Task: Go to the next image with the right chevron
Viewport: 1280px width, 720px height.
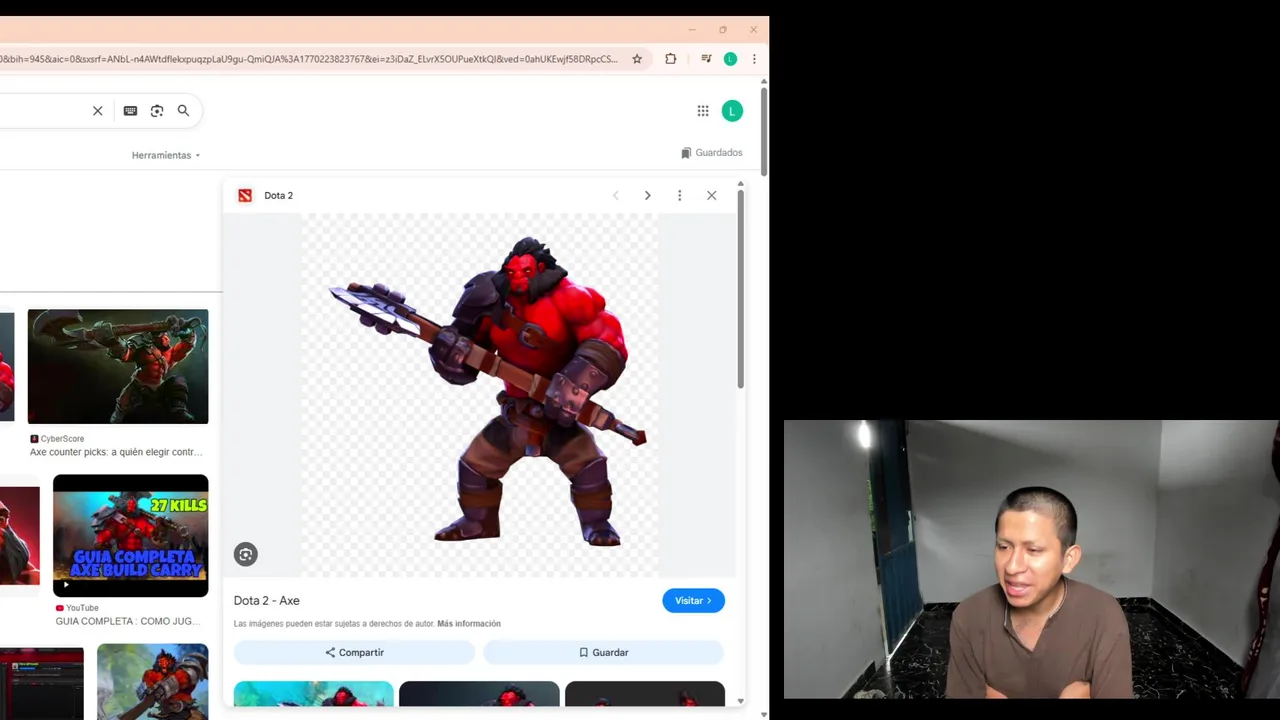Action: coord(647,195)
